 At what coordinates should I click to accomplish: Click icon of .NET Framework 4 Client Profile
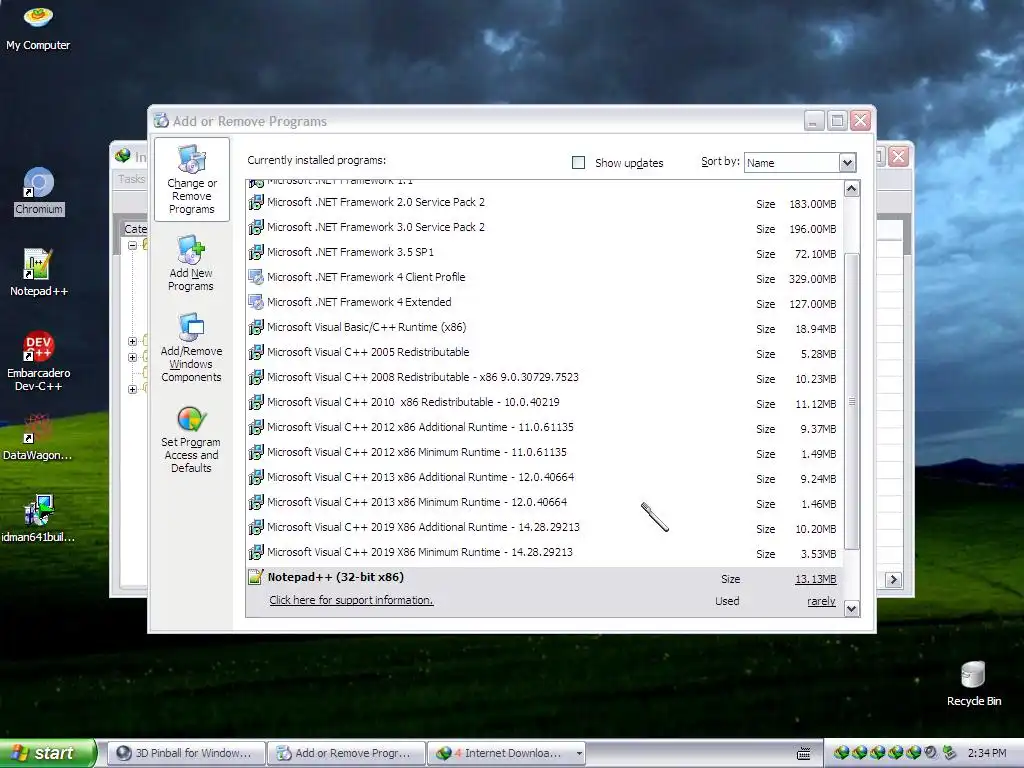tap(256, 278)
